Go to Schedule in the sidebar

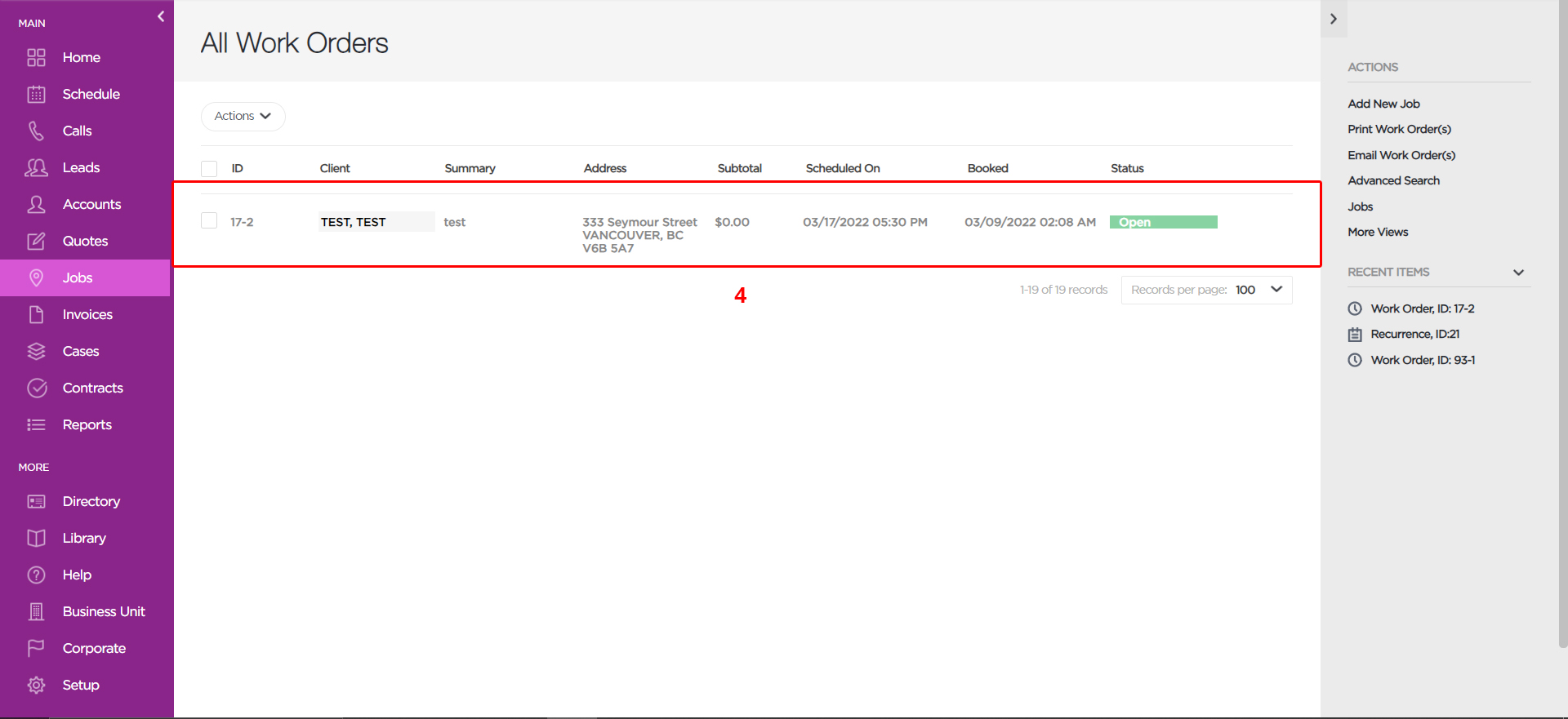(x=91, y=94)
